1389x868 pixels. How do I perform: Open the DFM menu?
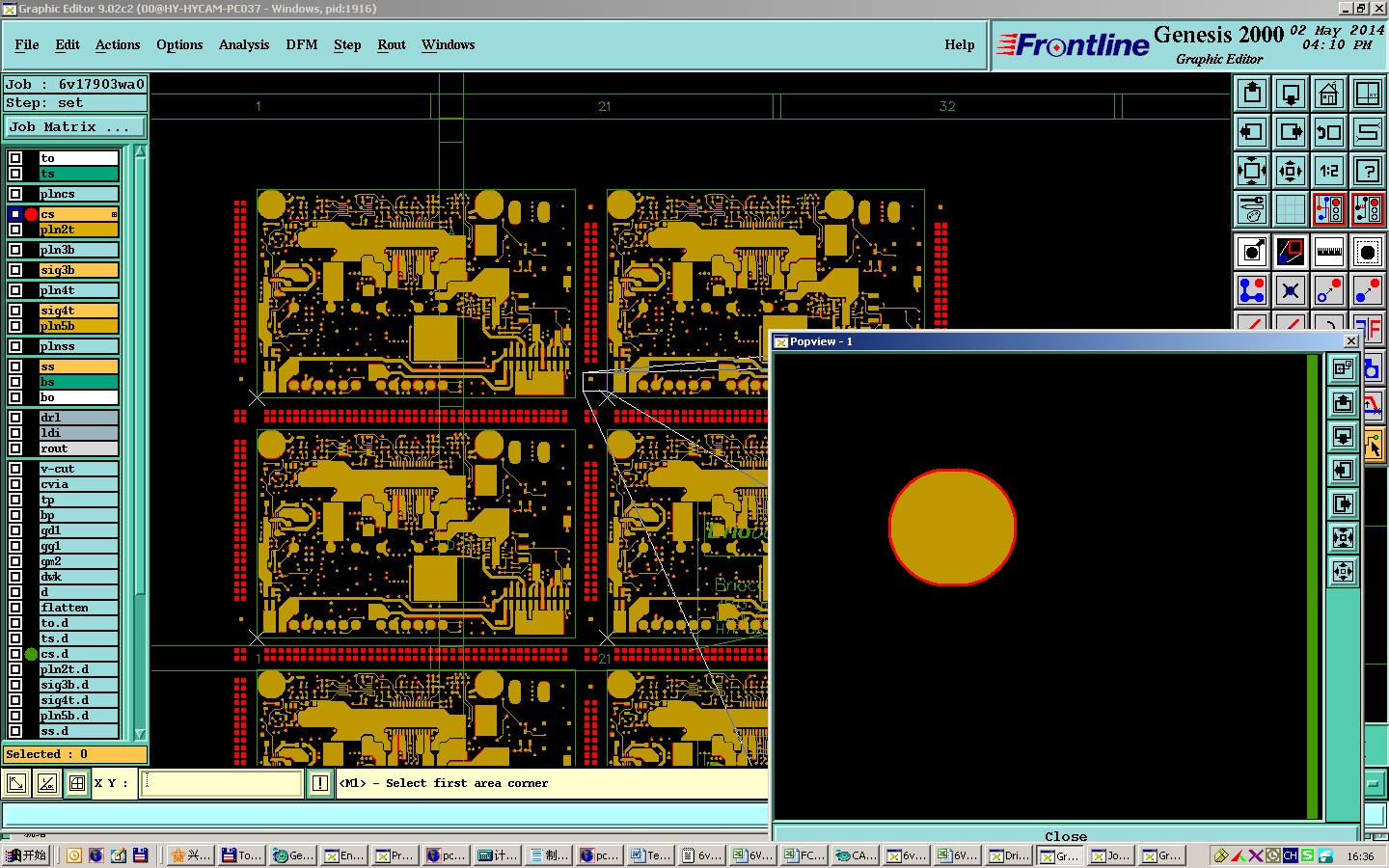pos(302,44)
